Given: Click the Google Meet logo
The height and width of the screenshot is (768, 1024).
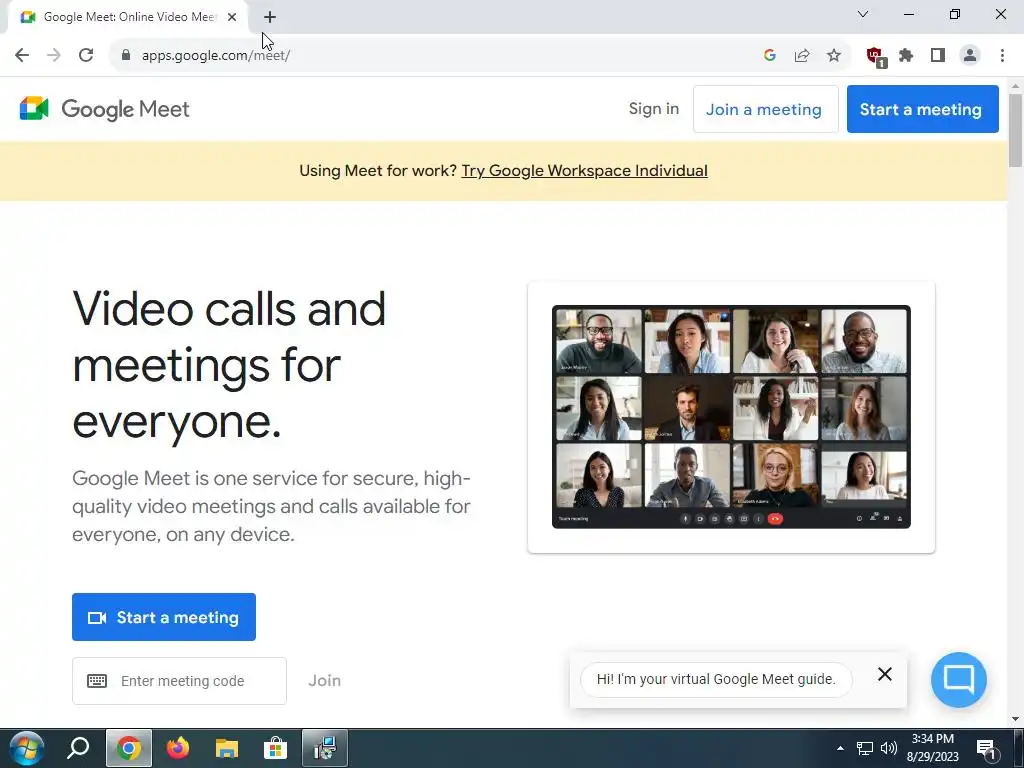Looking at the screenshot, I should coord(104,109).
